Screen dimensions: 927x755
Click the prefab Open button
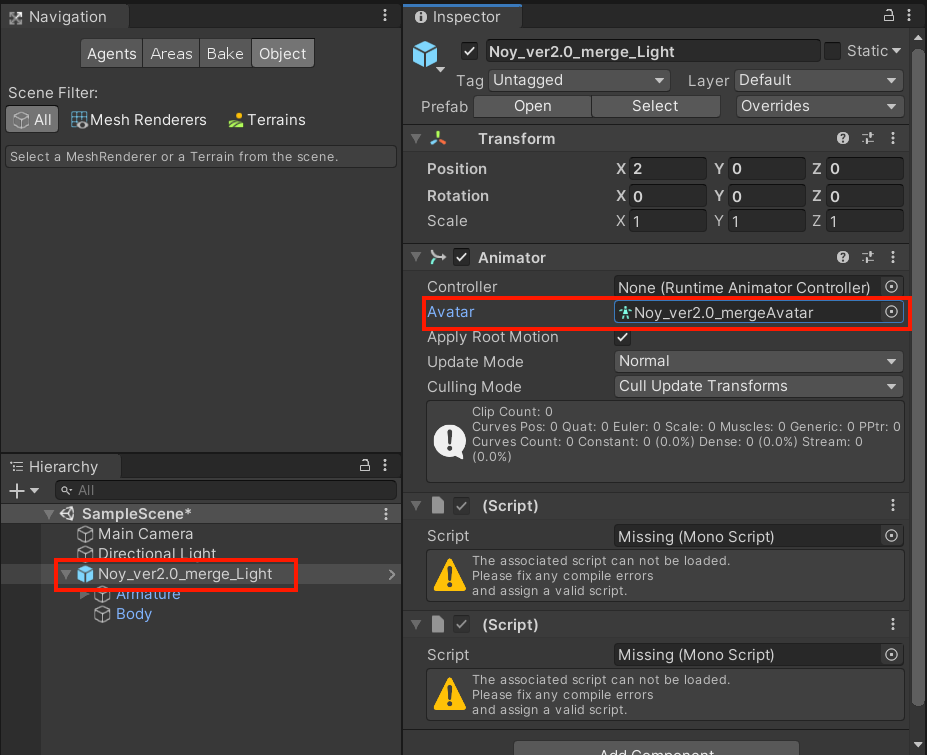532,106
